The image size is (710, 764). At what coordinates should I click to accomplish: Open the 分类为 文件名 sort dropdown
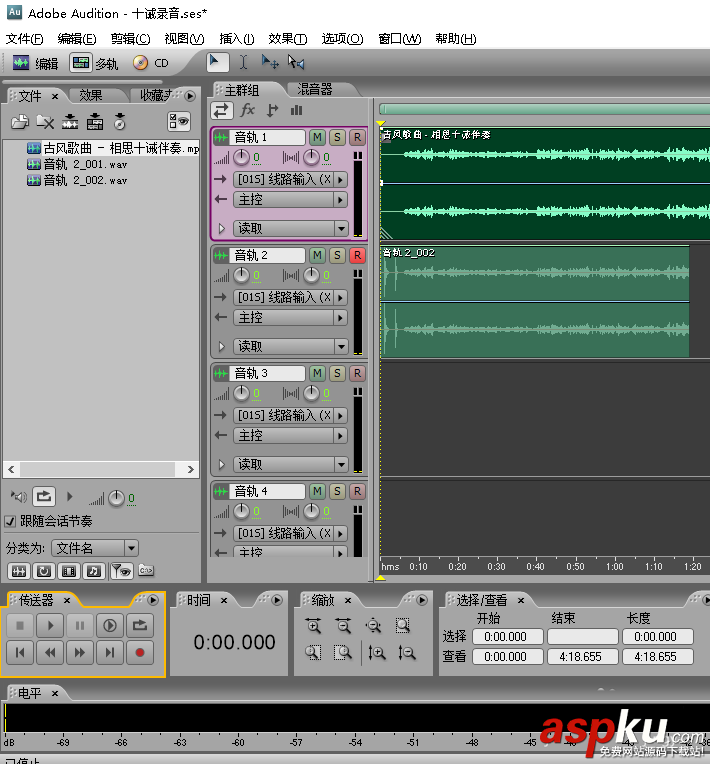click(95, 548)
